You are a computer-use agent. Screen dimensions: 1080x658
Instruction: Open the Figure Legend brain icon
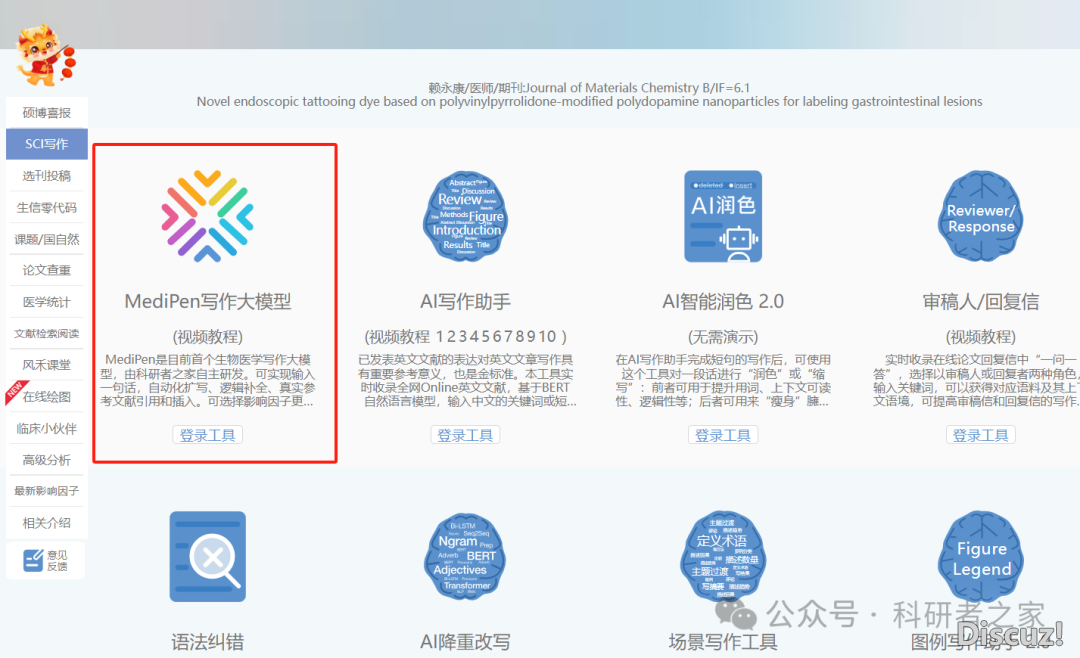point(981,557)
